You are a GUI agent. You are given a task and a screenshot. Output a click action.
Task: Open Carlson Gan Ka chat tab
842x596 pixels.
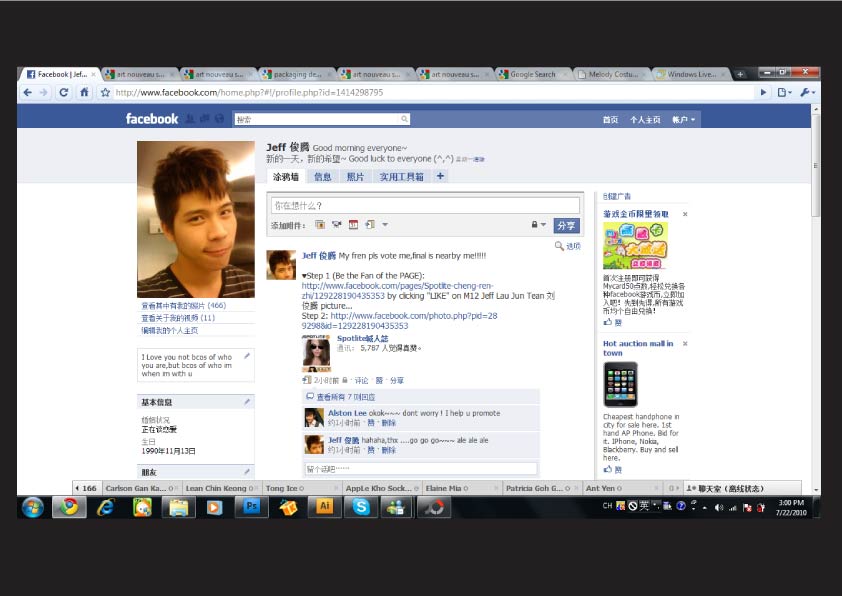click(x=141, y=488)
